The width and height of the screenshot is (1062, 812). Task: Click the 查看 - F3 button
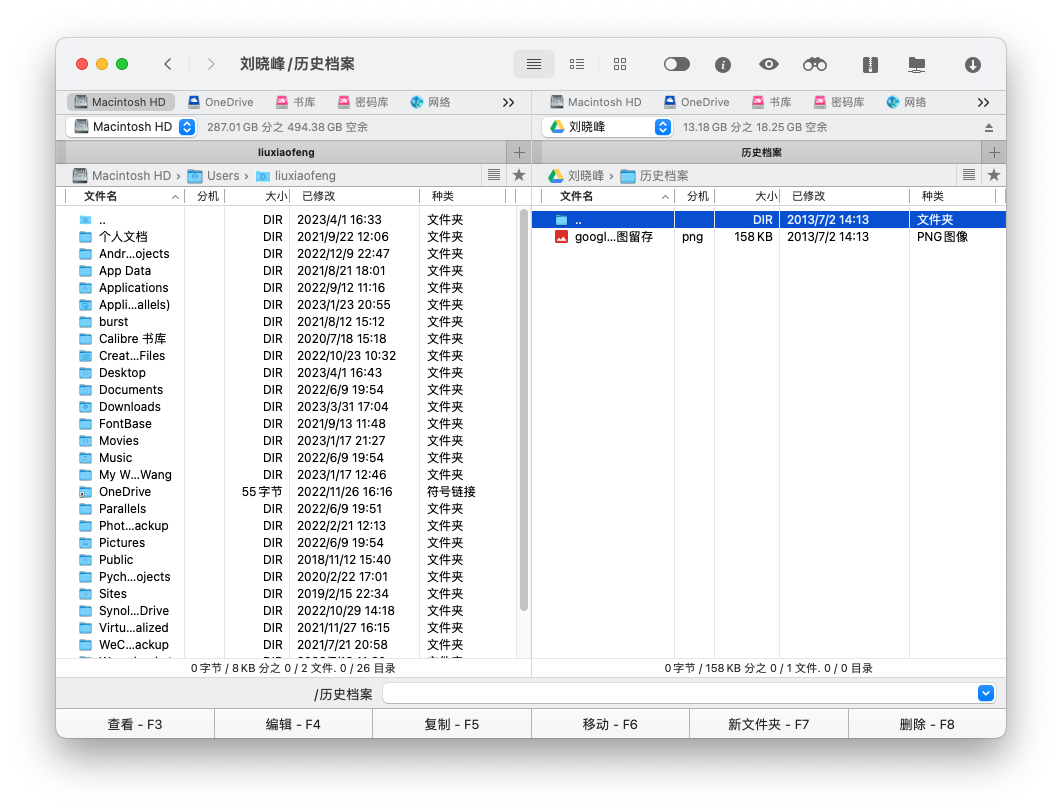click(x=135, y=725)
